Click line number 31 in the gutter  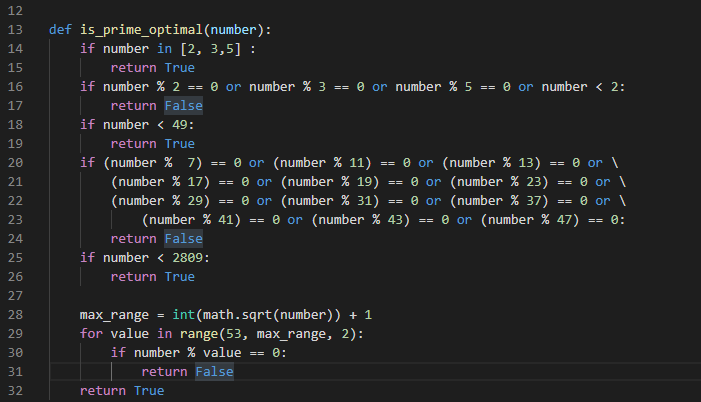pos(15,372)
